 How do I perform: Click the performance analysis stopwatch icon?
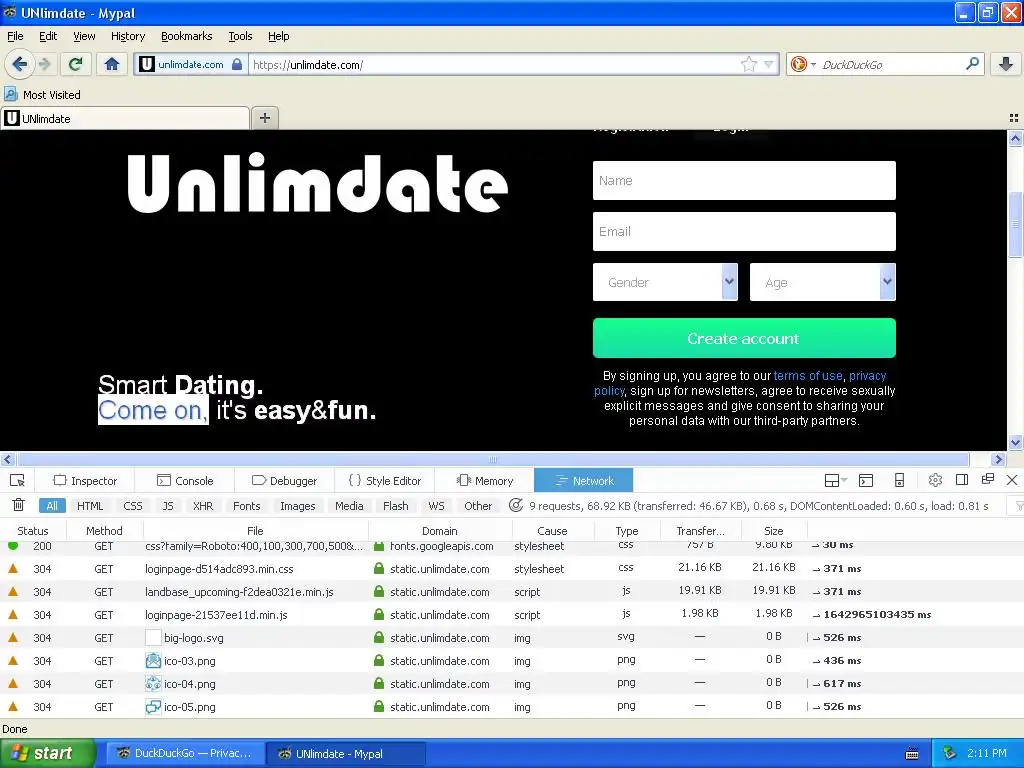[x=516, y=505]
